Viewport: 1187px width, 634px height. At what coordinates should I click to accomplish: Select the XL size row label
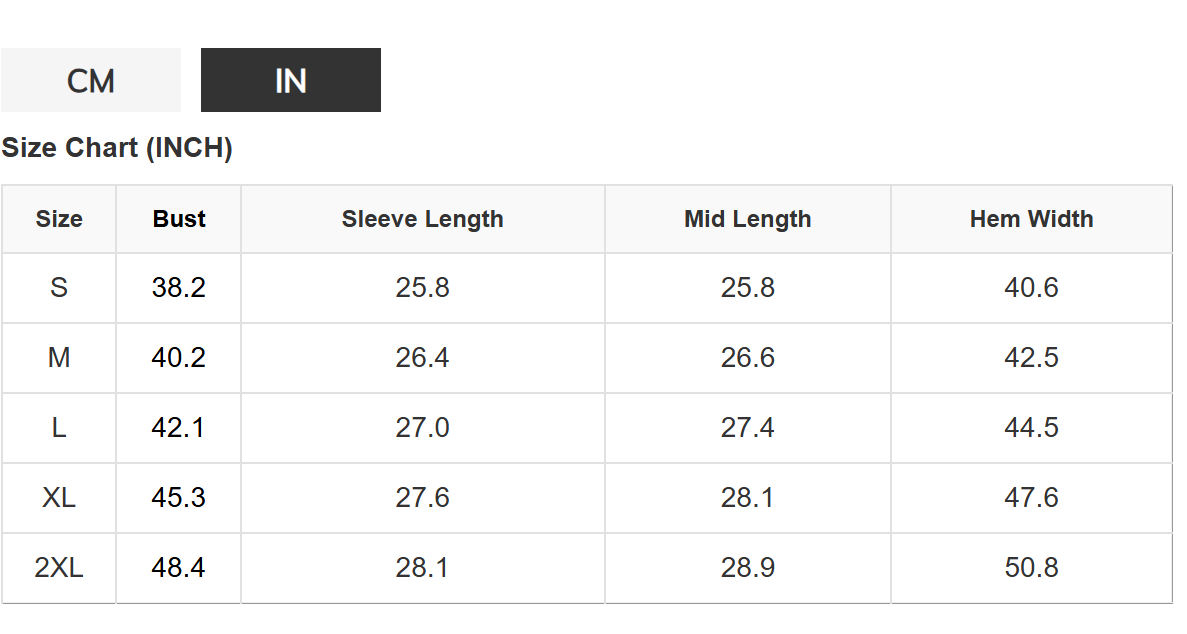59,498
